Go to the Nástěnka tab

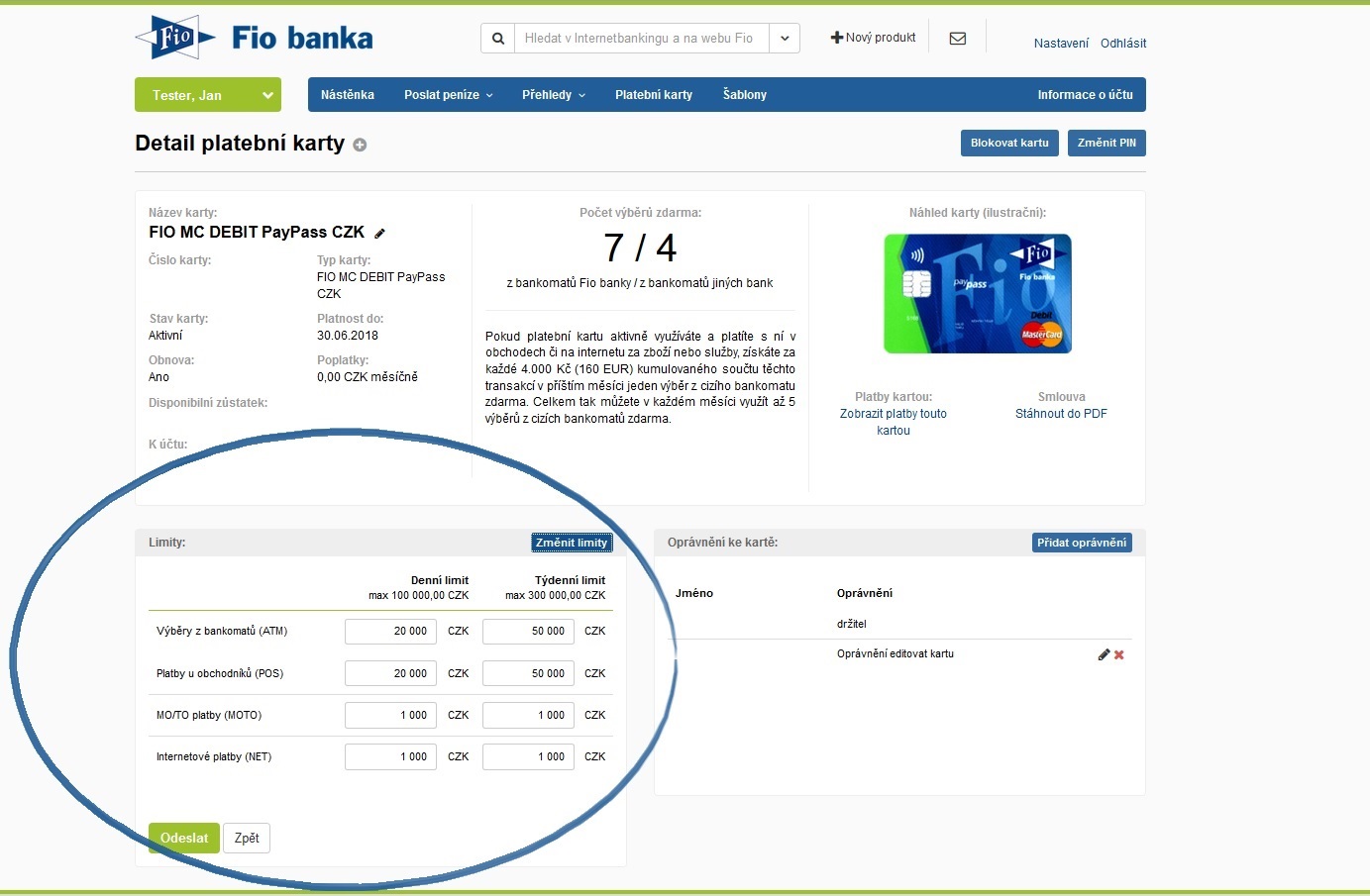348,95
